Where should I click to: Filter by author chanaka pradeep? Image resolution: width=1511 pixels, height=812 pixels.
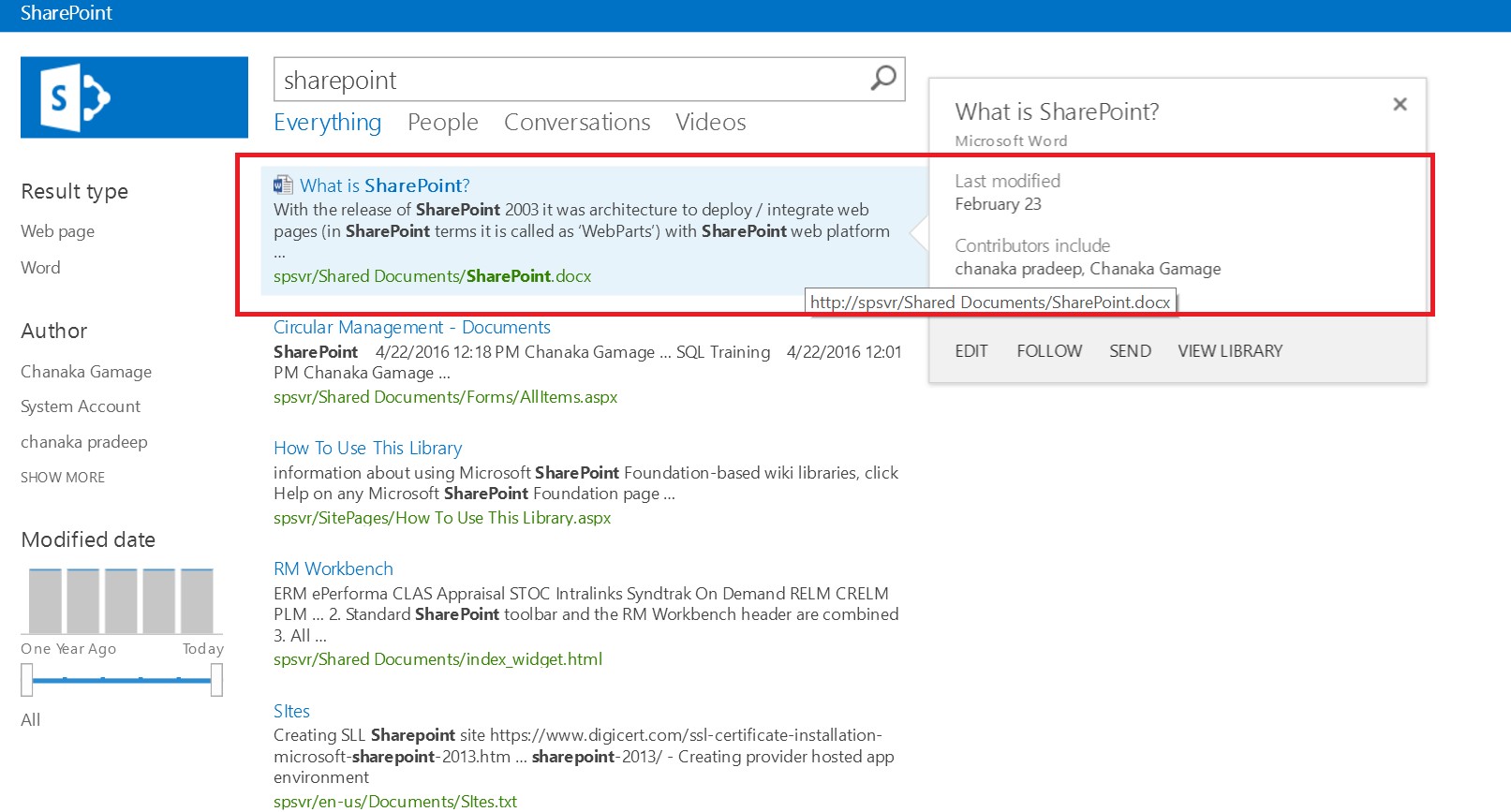(84, 442)
